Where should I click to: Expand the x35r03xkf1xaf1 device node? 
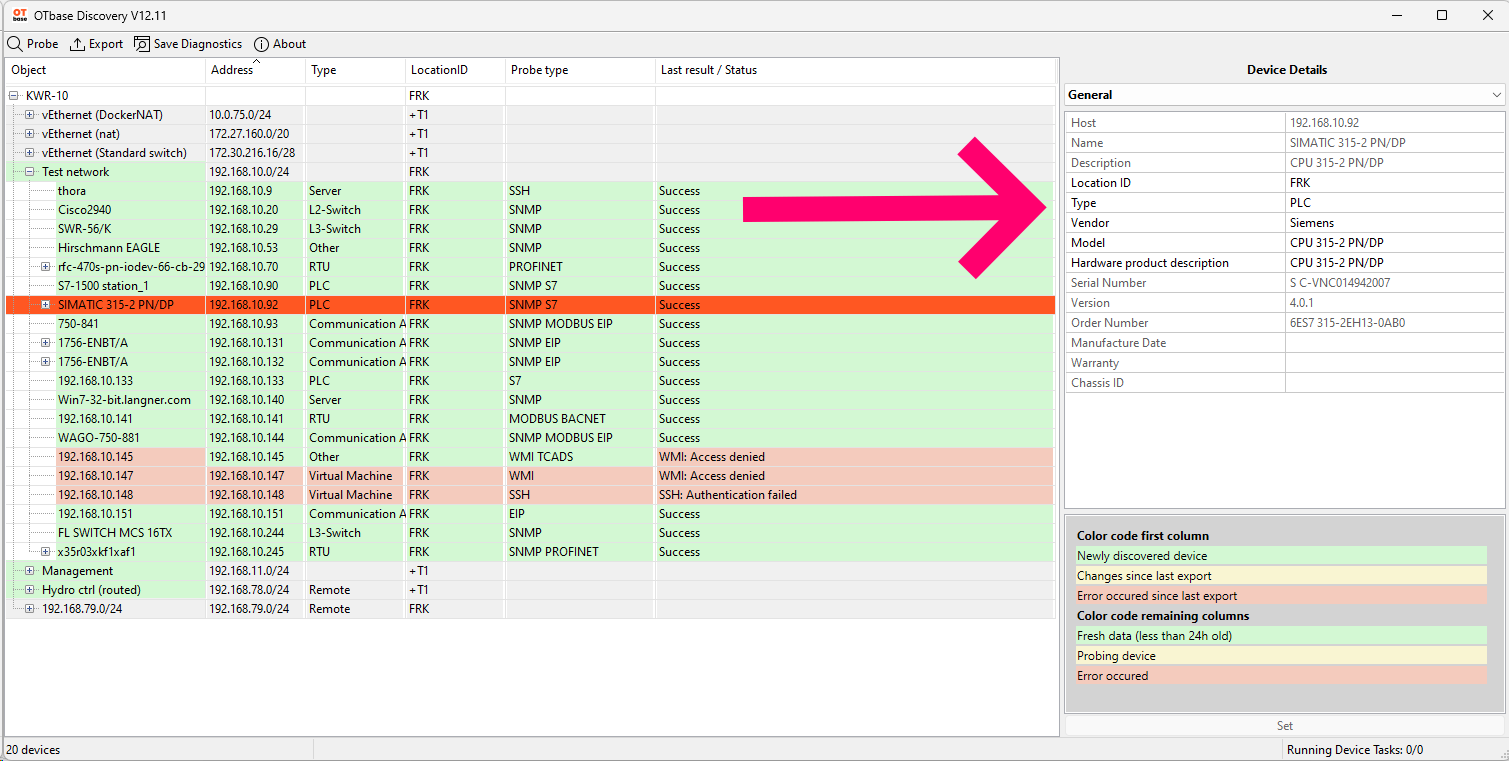coord(46,552)
